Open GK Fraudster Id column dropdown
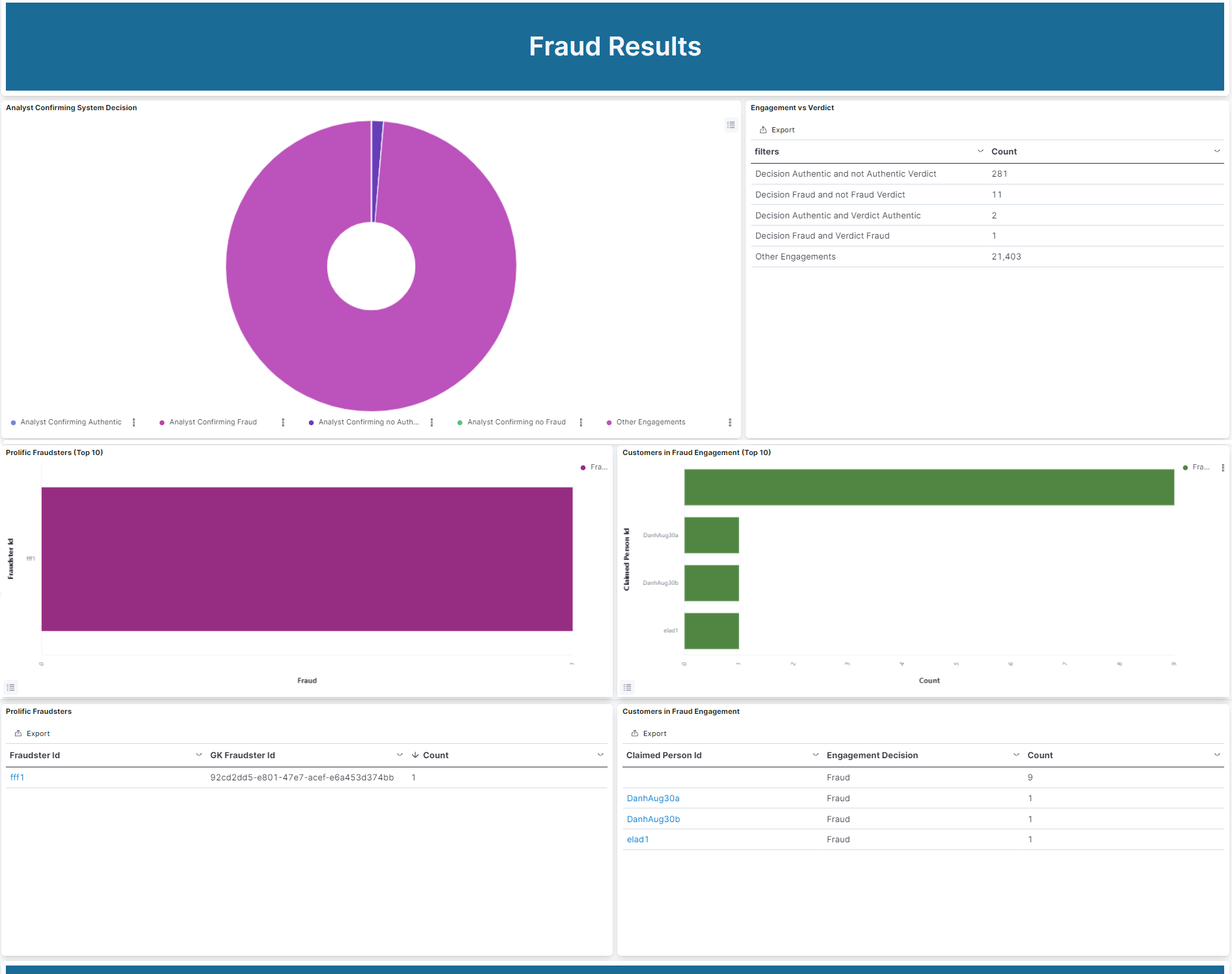Image resolution: width=1232 pixels, height=974 pixels. coord(400,755)
